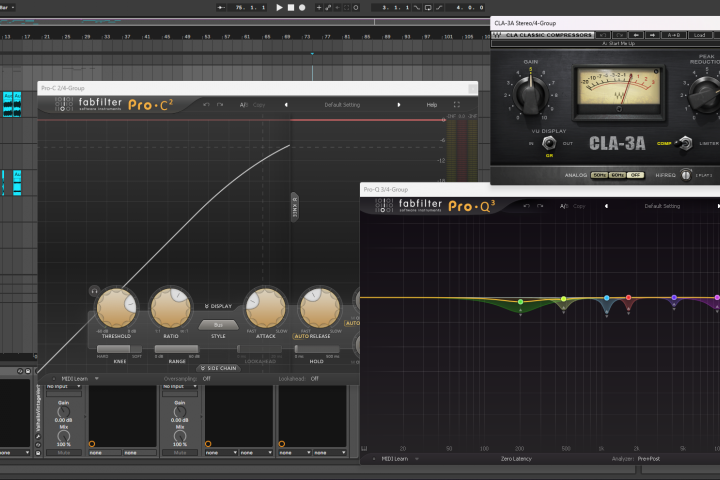Open the Knee side panel tab in Pro-C 2
Viewport: 720px width, 480px height.
pyautogui.click(x=295, y=207)
